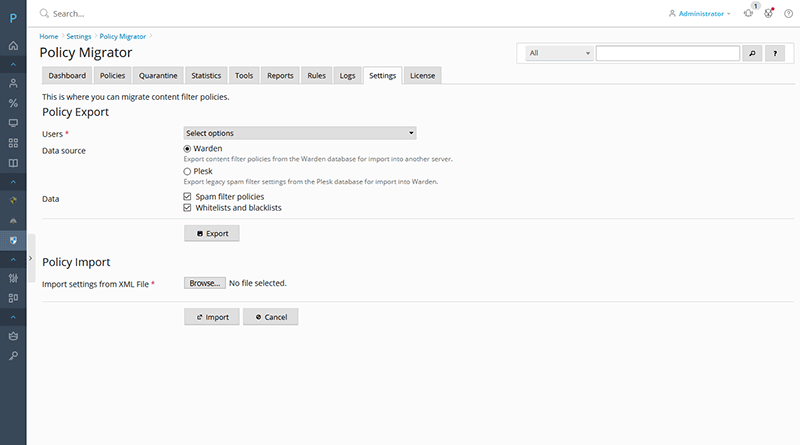
Task: Open the open-book icon in sidebar
Action: (x=13, y=163)
